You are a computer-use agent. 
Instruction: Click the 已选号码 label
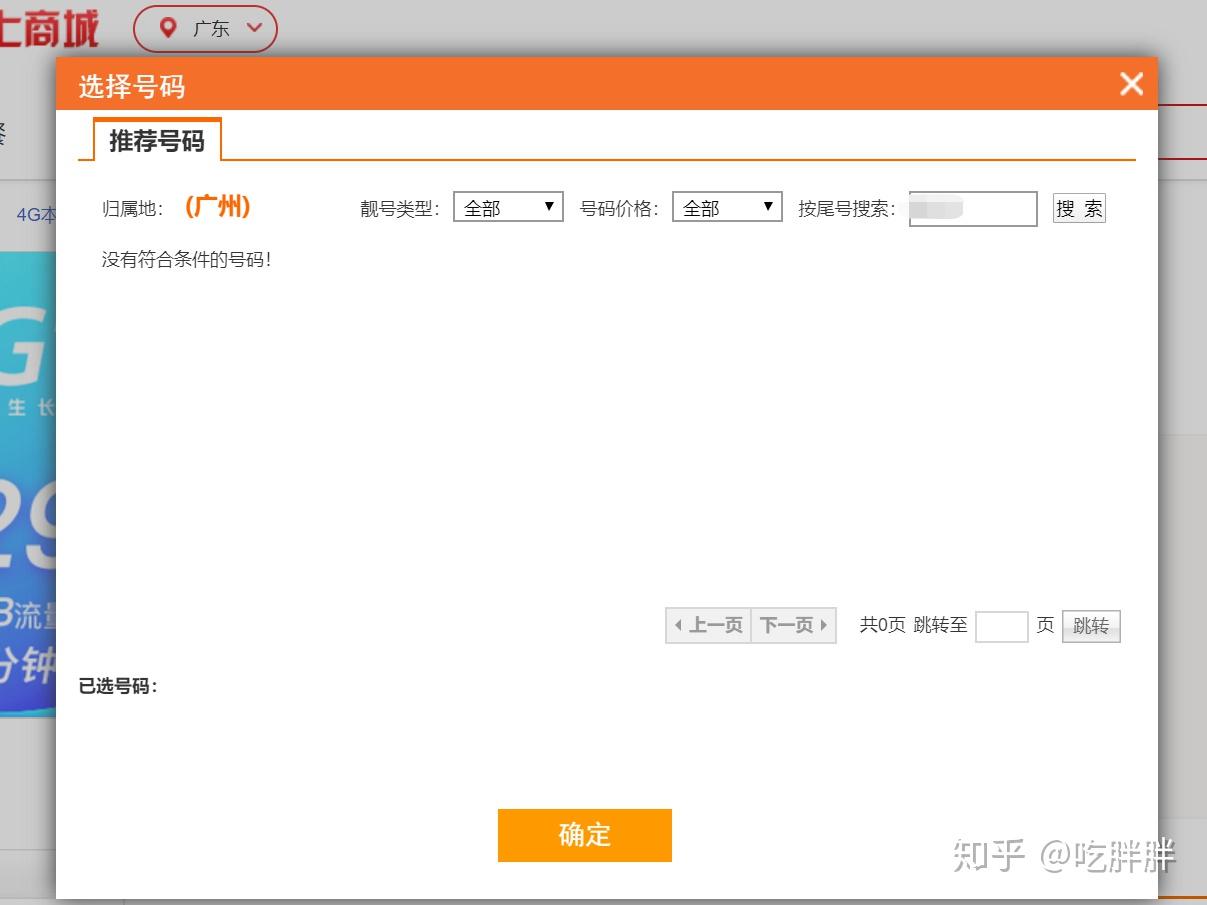click(118, 686)
